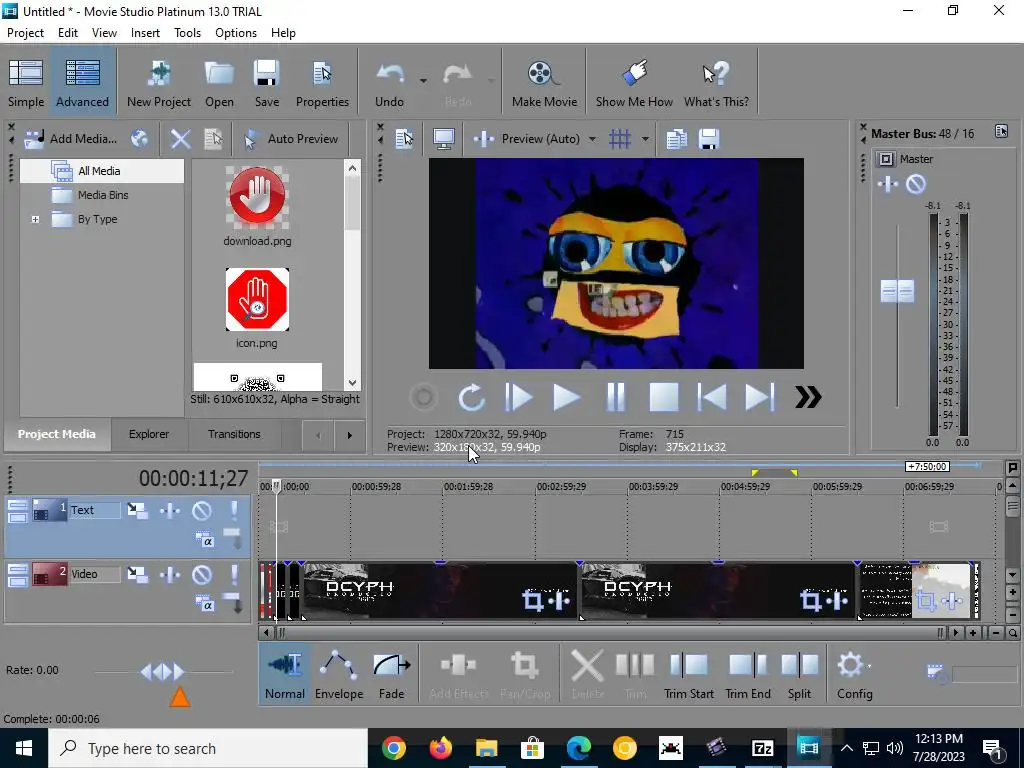Click the Windows Start button

24,748
